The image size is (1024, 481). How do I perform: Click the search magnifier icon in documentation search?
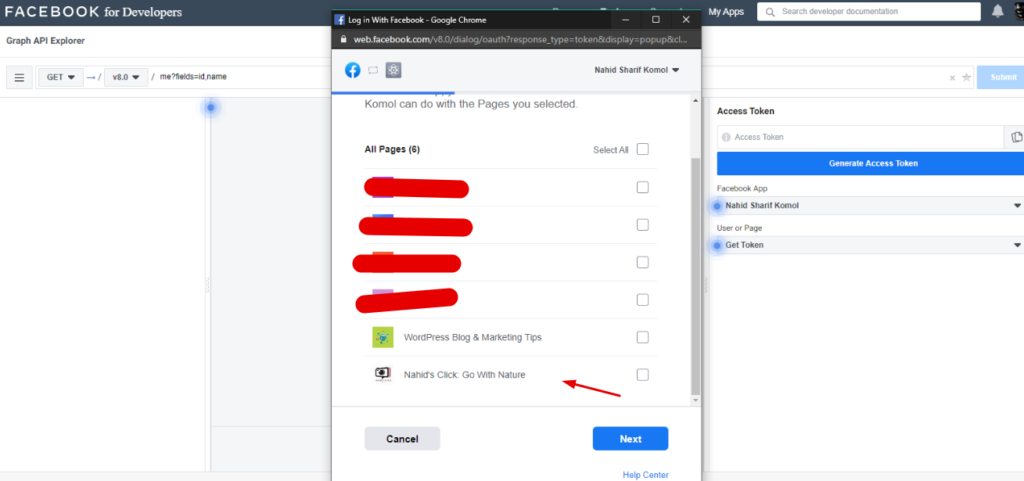click(x=771, y=12)
